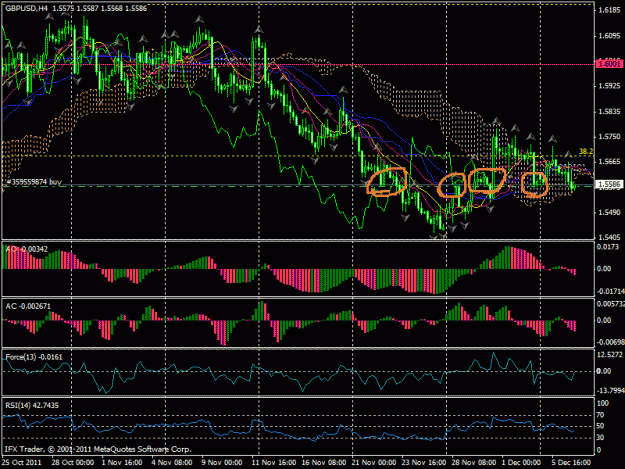Click the RSI scale level 70
The image size is (625, 469).
pyautogui.click(x=600, y=415)
